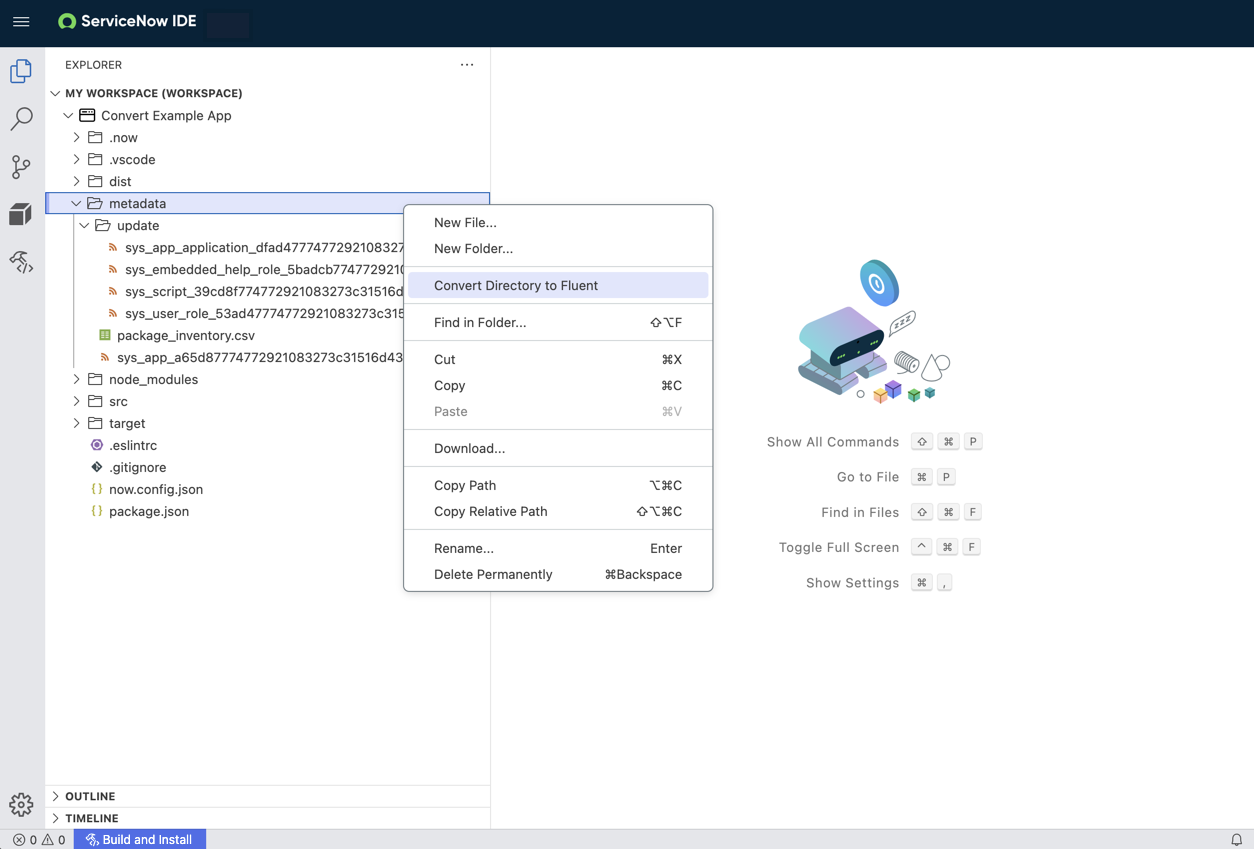
Task: Open now.config.json
Action: click(x=156, y=489)
